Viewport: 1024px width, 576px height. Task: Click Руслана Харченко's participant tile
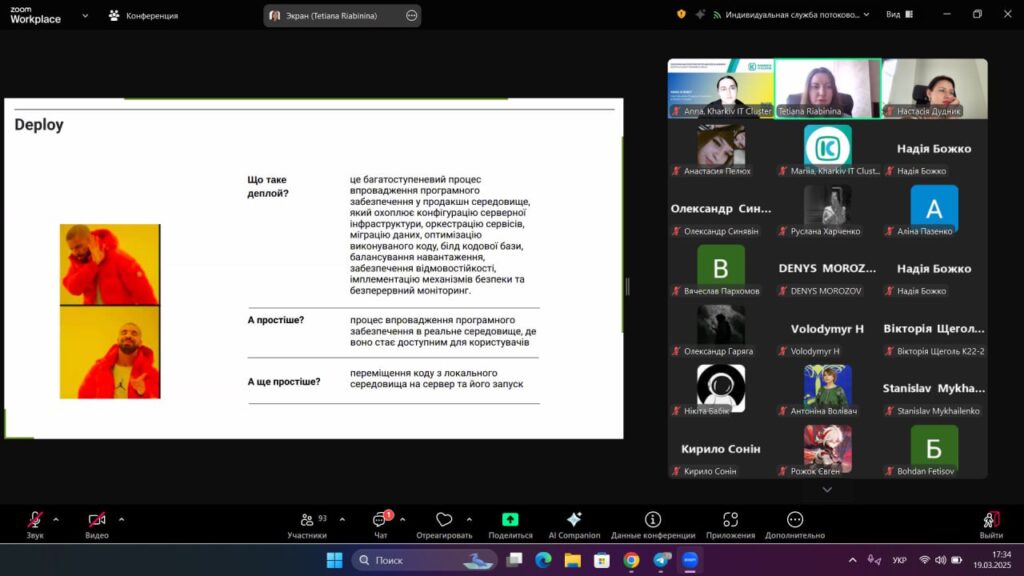coord(827,209)
